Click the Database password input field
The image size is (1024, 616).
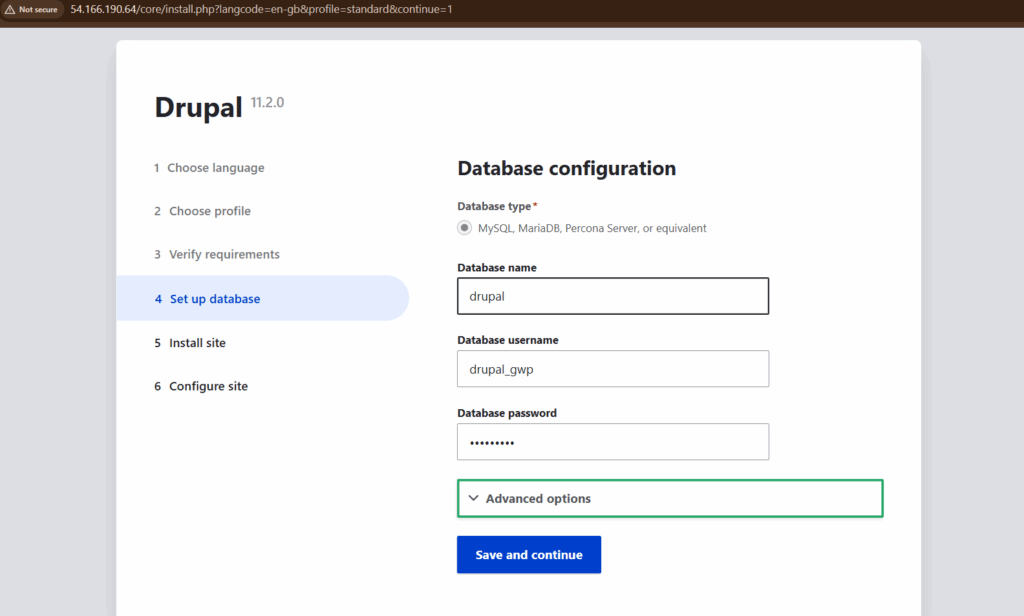613,442
